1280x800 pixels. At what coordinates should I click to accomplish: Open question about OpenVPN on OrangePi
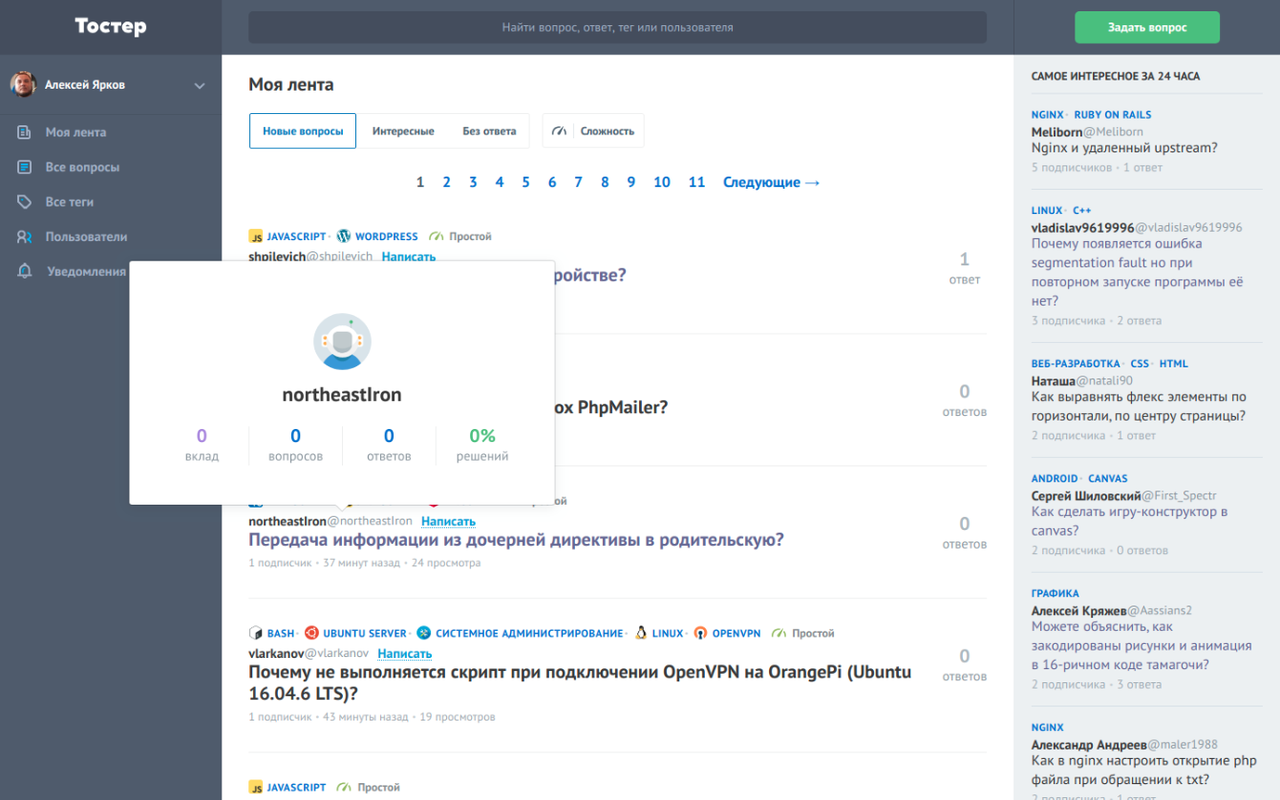[x=580, y=682]
